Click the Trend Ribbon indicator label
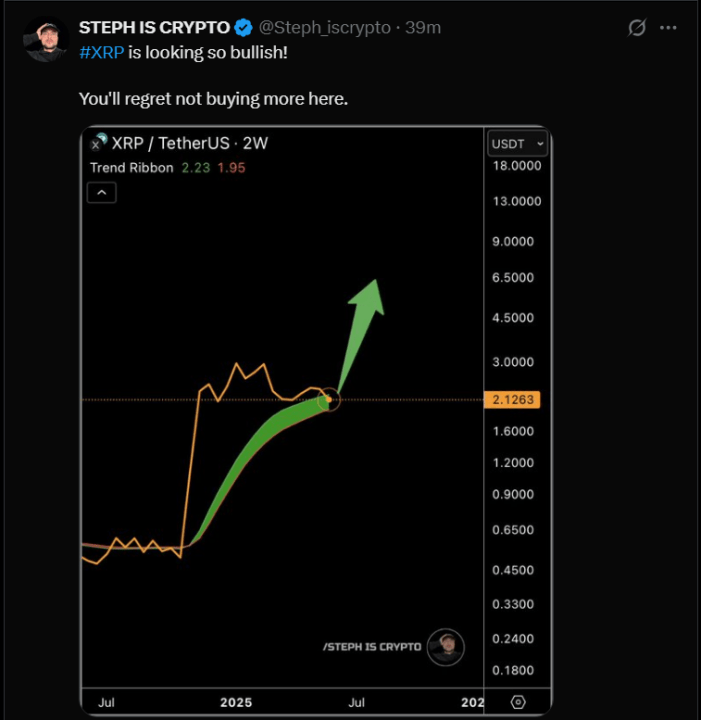This screenshot has width=701, height=720. (131, 168)
